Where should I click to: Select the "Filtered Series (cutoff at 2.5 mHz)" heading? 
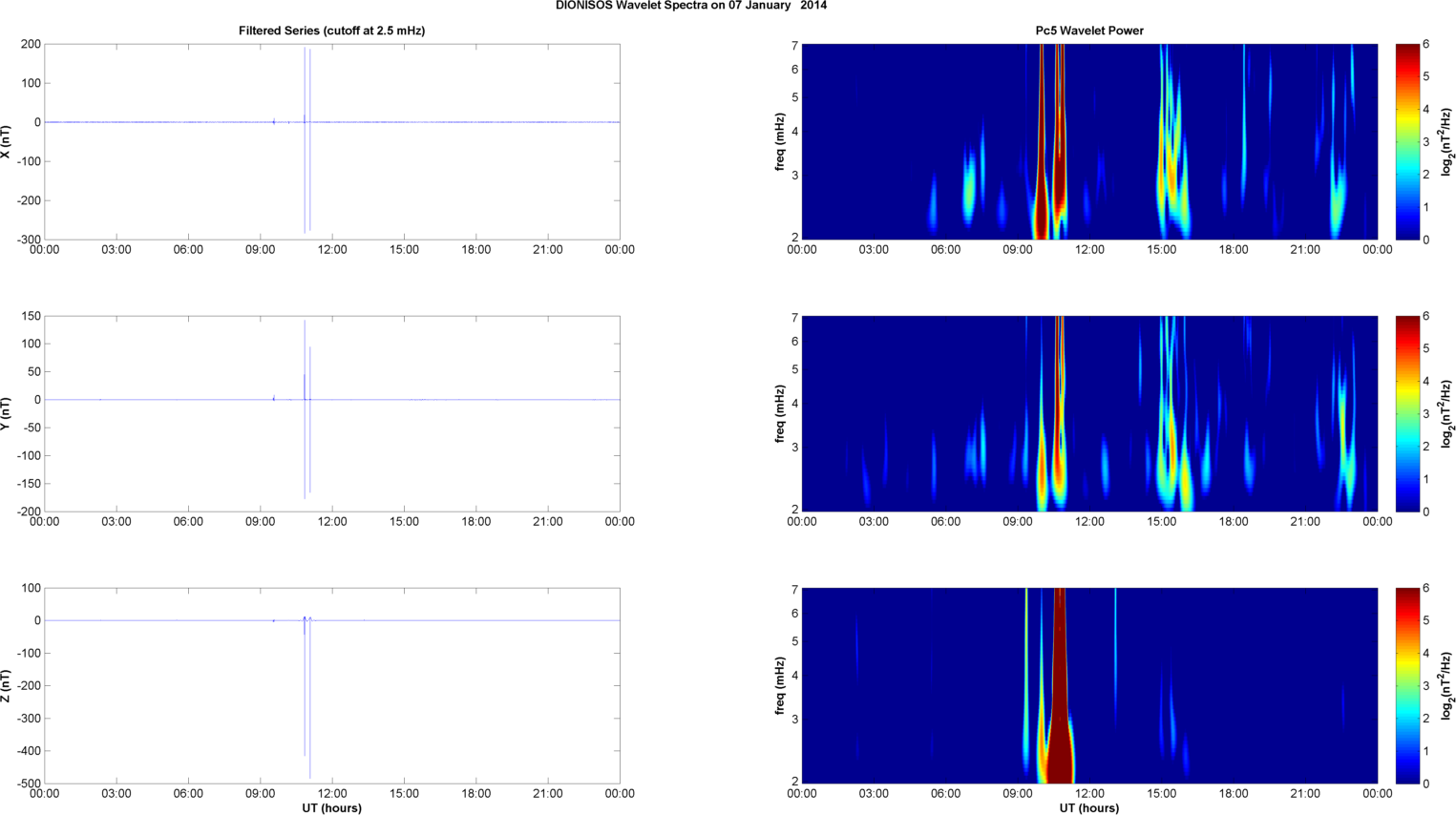(332, 31)
